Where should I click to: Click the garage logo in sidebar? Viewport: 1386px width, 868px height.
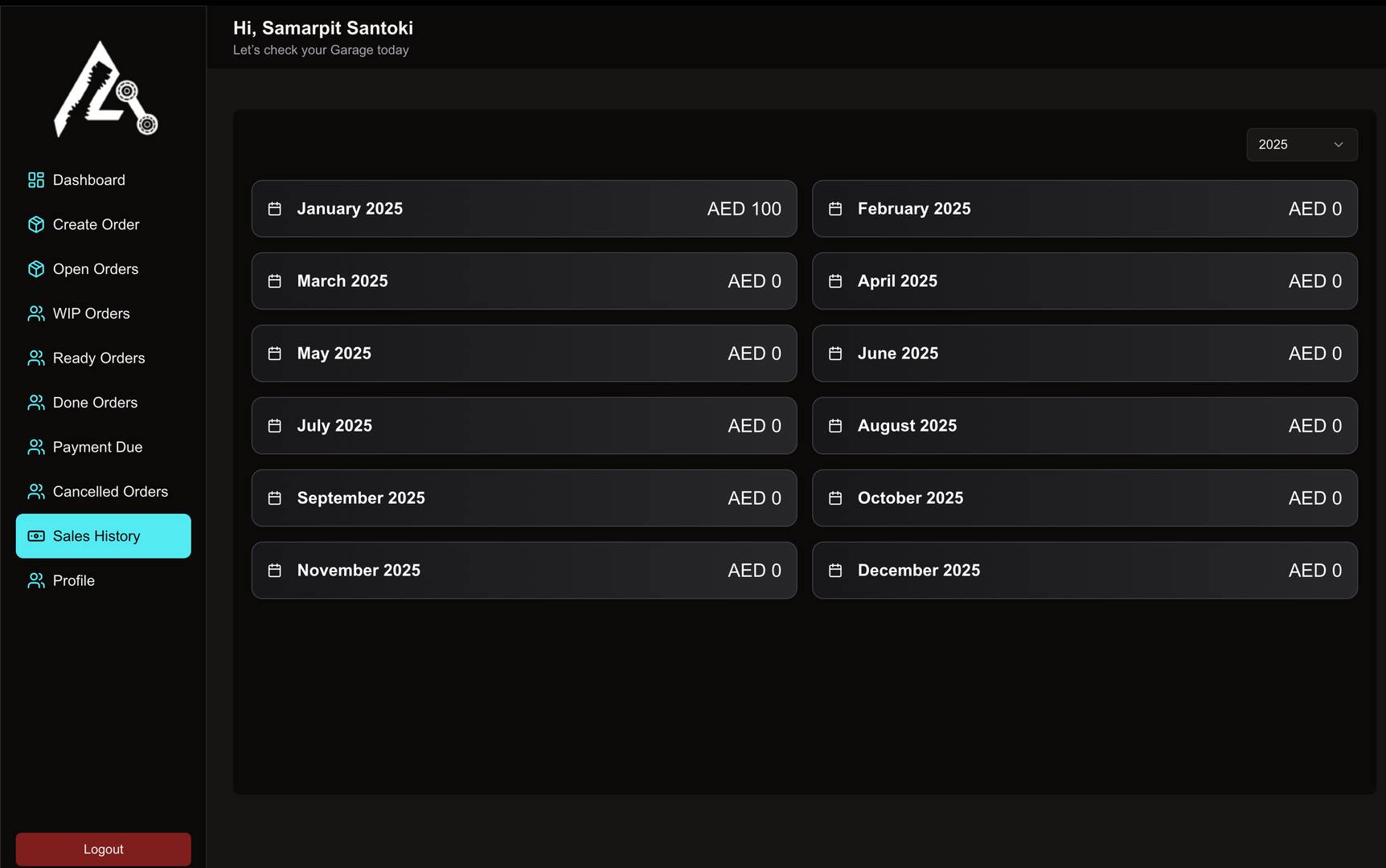pyautogui.click(x=105, y=89)
